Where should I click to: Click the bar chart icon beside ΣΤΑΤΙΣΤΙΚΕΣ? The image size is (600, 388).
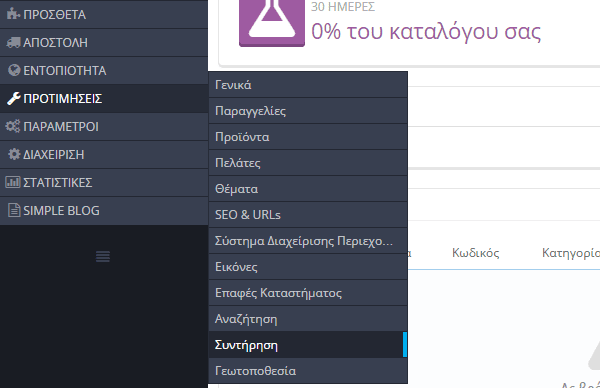click(x=13, y=182)
